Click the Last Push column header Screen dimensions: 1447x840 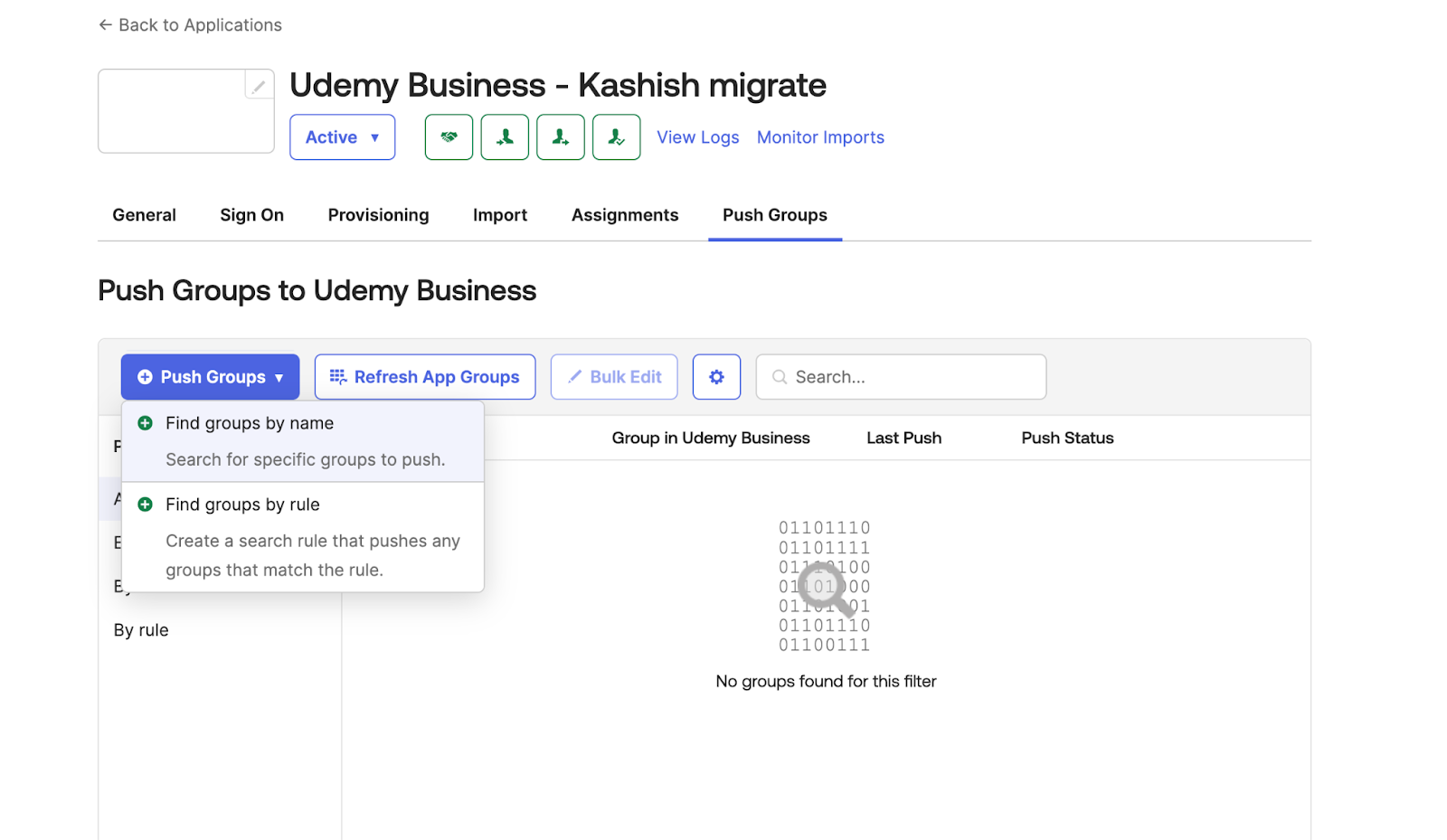(x=903, y=438)
